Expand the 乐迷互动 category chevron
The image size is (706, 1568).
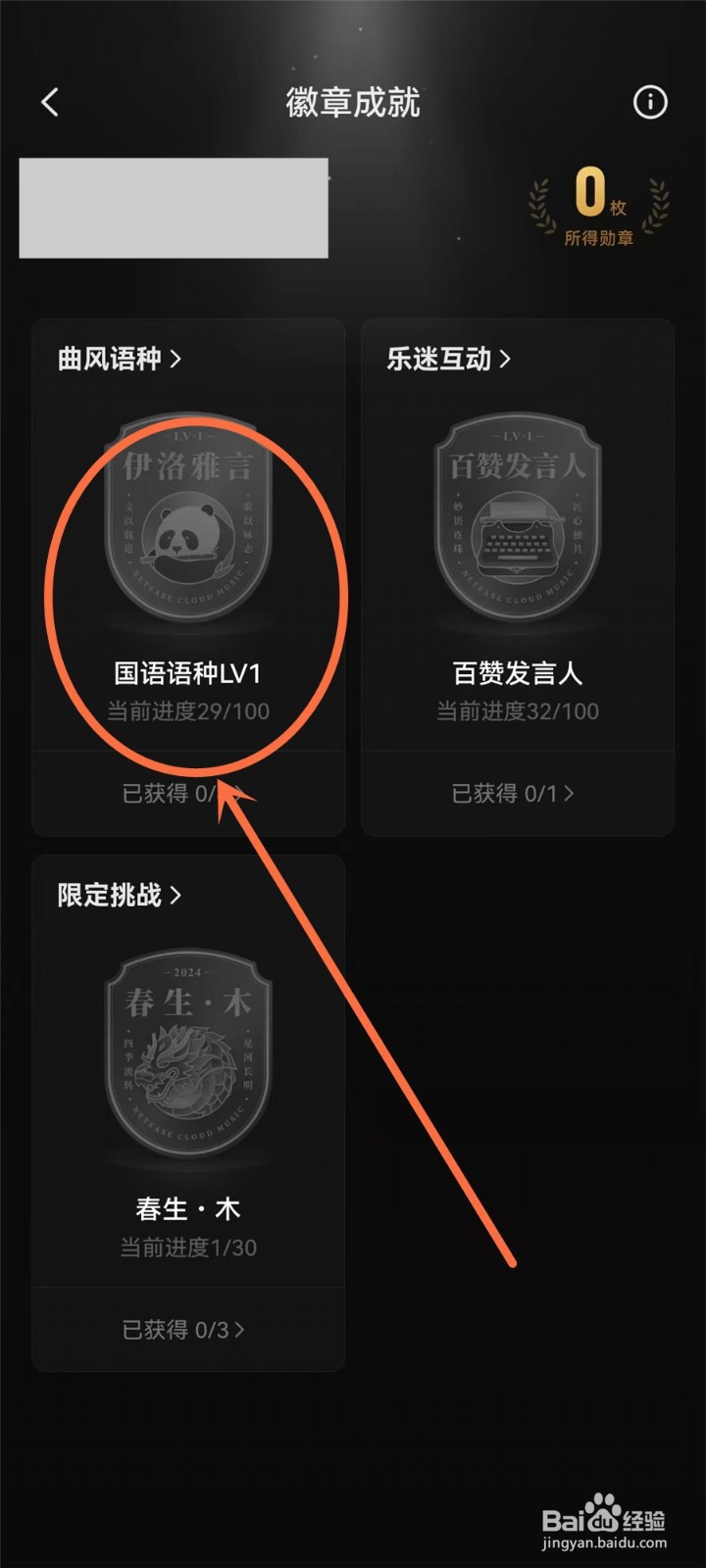(x=505, y=359)
